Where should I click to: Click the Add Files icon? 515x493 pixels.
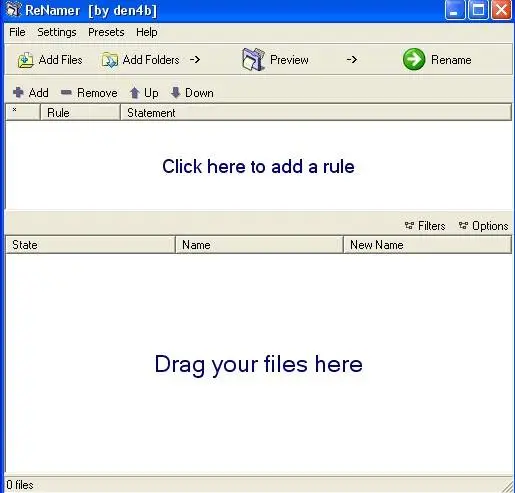pos(26,60)
